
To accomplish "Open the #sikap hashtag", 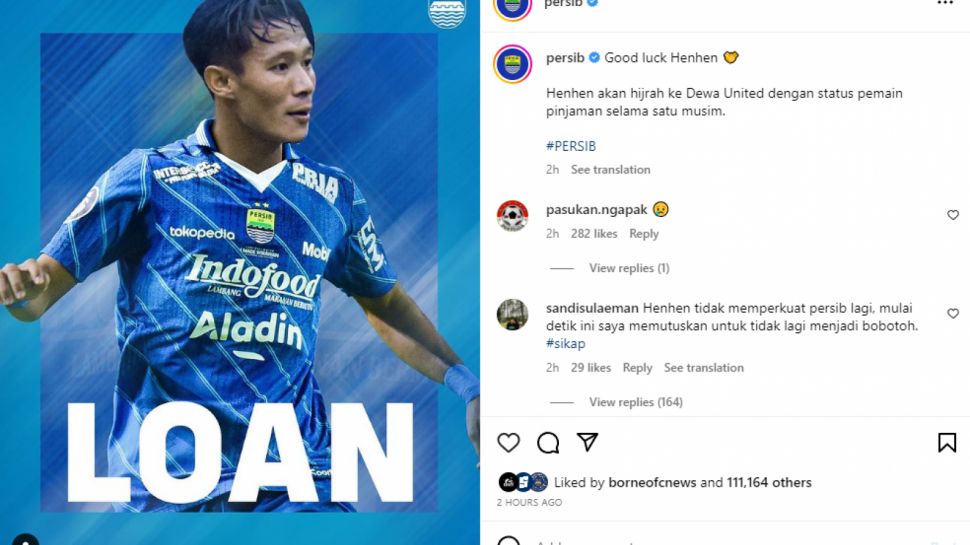I will pos(565,343).
